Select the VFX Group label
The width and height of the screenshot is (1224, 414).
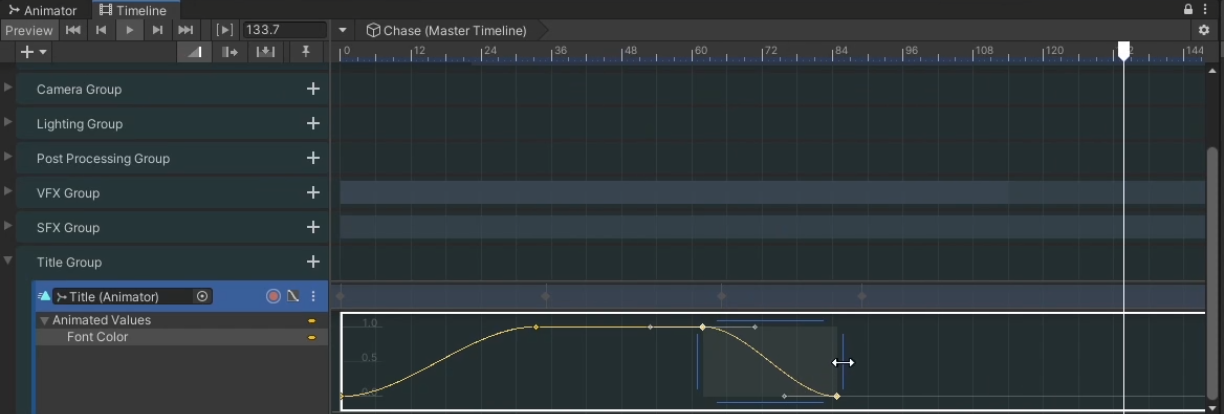[x=68, y=193]
